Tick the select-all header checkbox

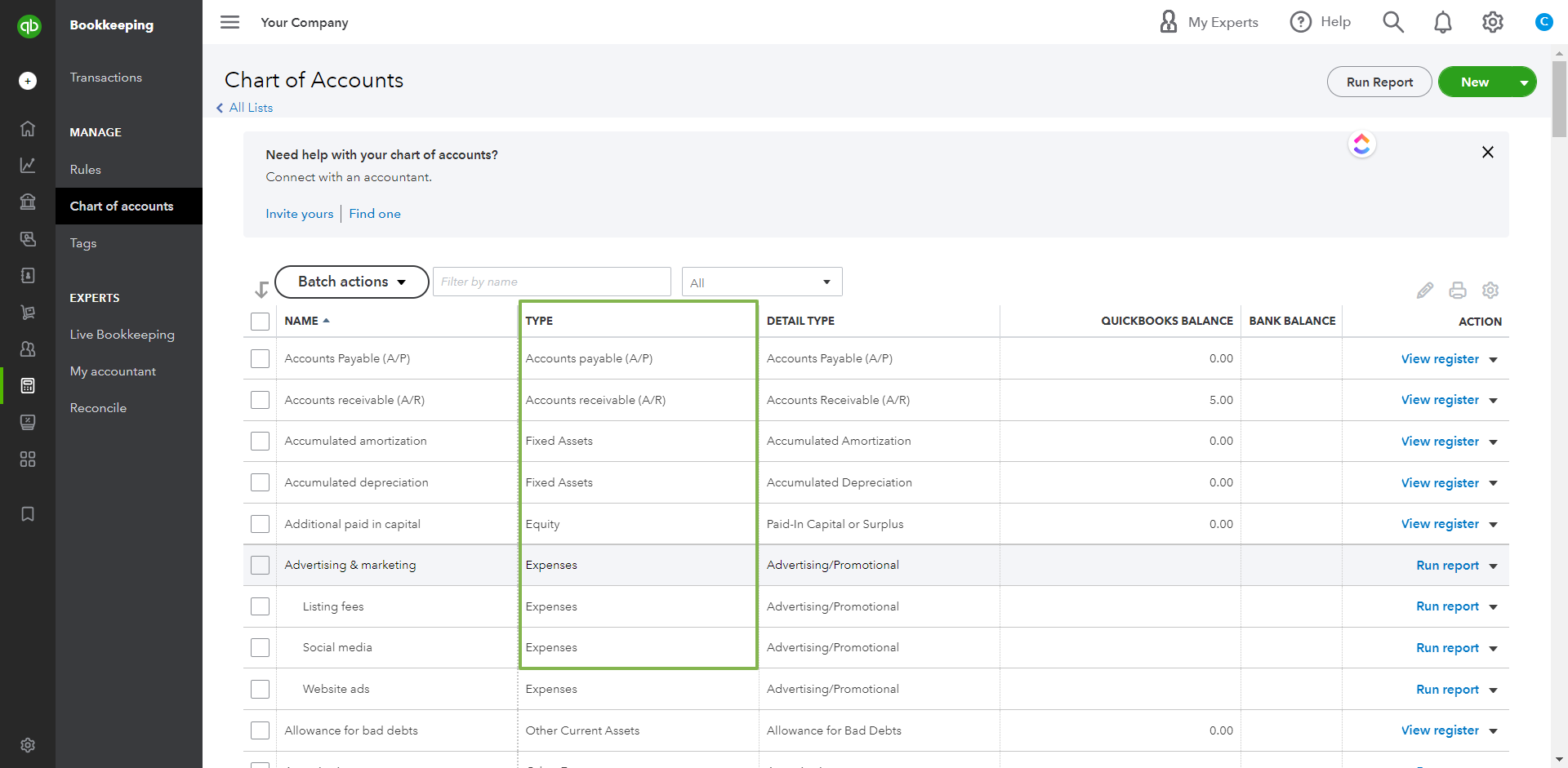pyautogui.click(x=260, y=322)
